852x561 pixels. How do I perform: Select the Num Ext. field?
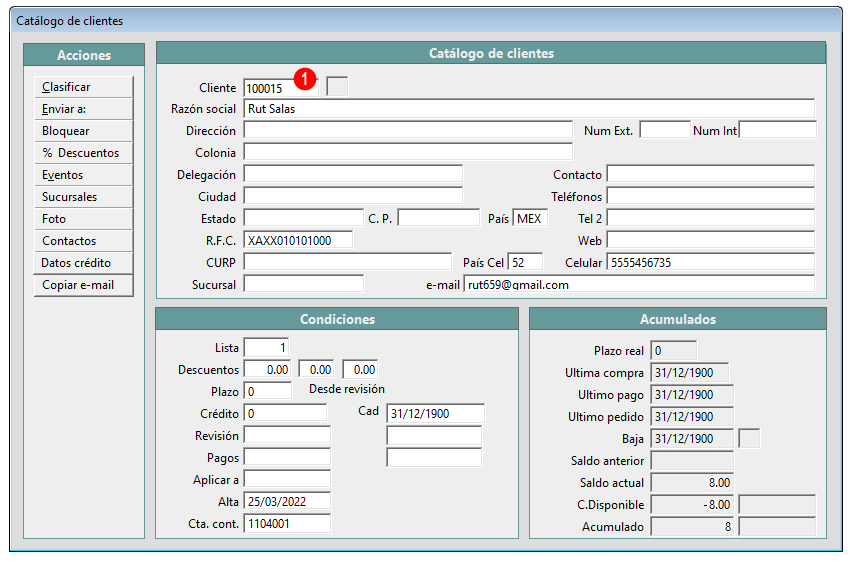click(665, 130)
